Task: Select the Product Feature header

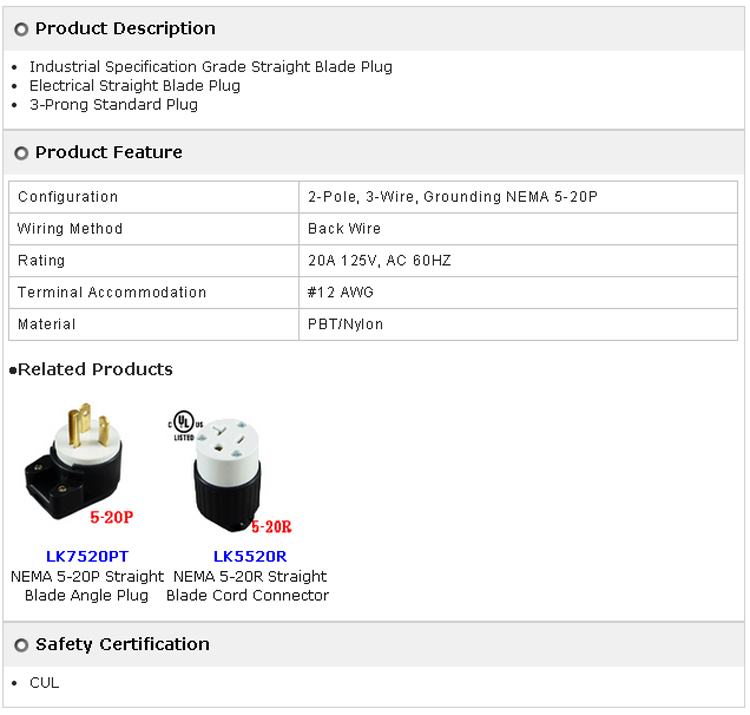Action: [109, 153]
